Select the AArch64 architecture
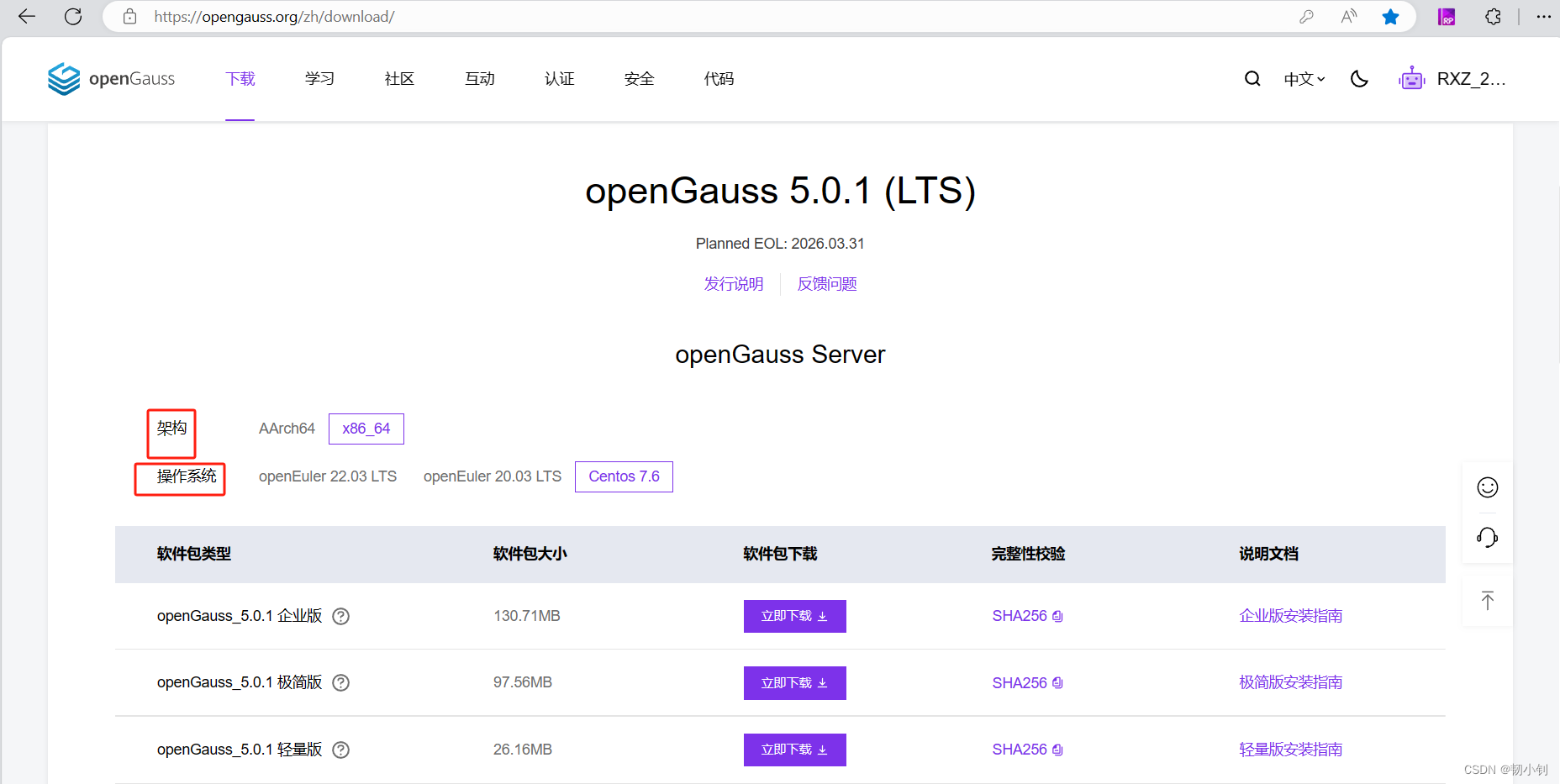Image resolution: width=1560 pixels, height=784 pixels. (287, 429)
